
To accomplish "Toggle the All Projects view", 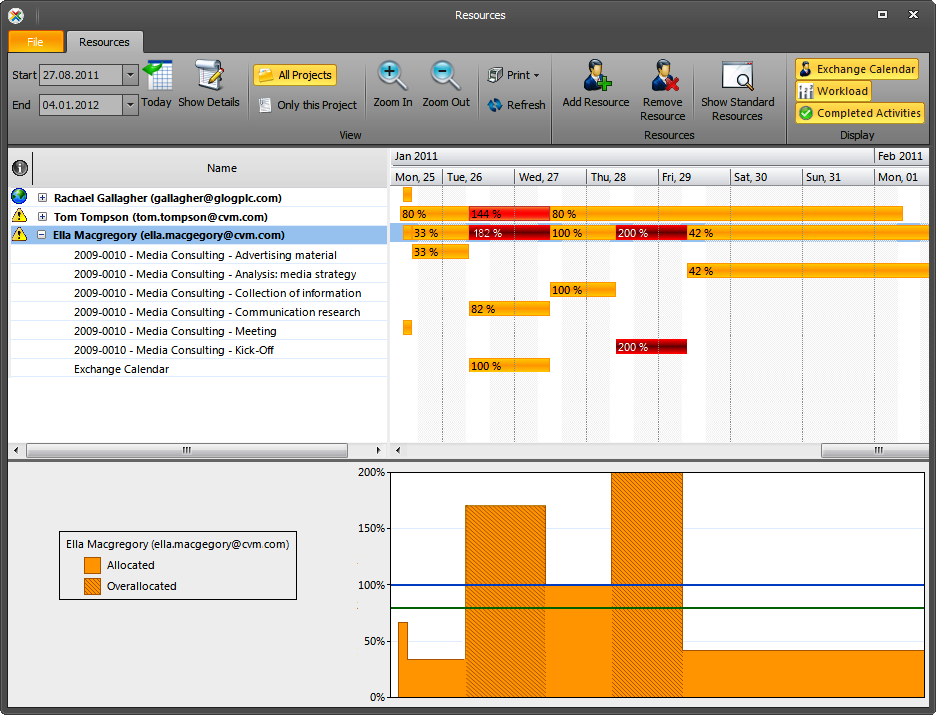I will [294, 74].
